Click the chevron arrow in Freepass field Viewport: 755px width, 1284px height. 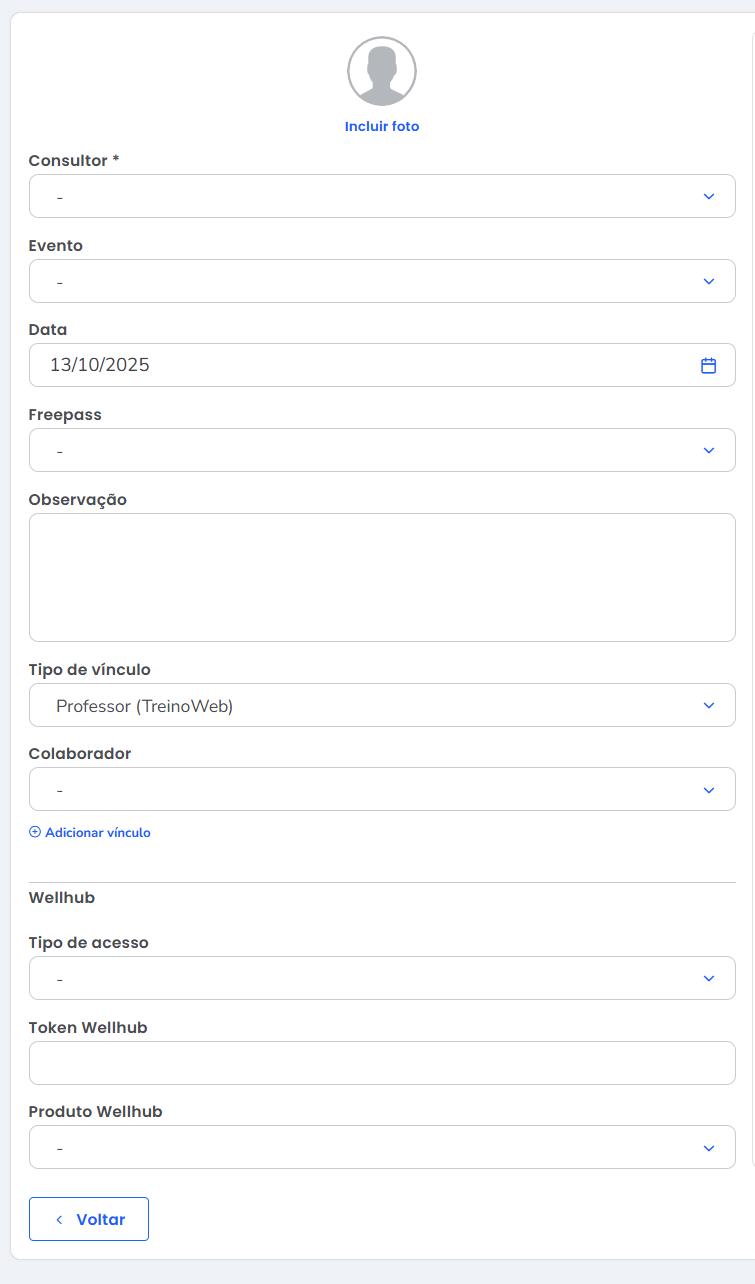click(x=708, y=450)
